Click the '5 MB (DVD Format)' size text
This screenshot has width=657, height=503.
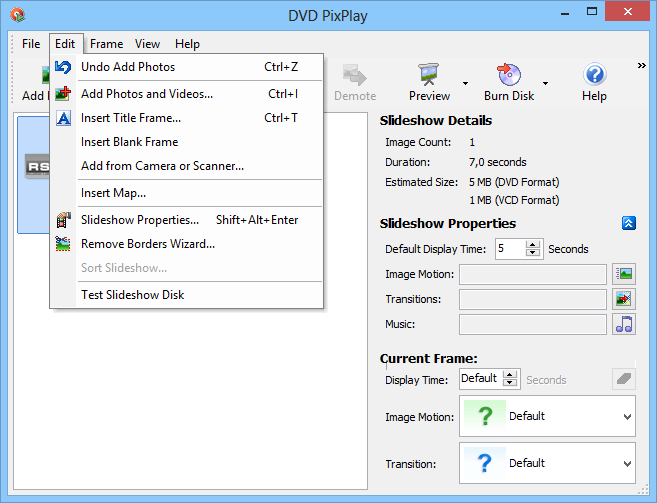click(514, 182)
